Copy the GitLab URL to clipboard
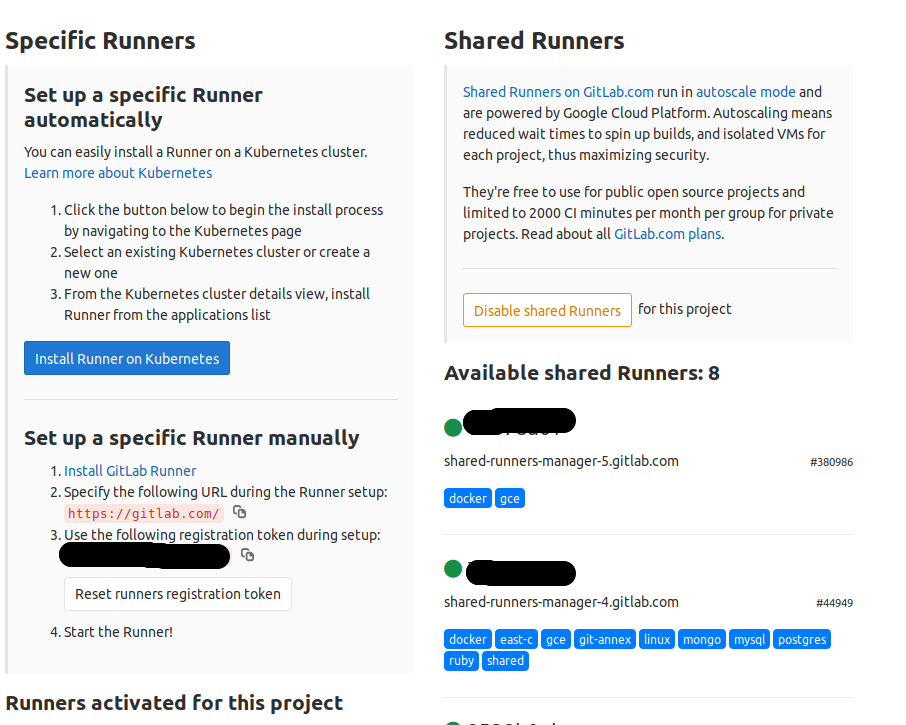Viewport: 906px width, 725px height. [239, 512]
